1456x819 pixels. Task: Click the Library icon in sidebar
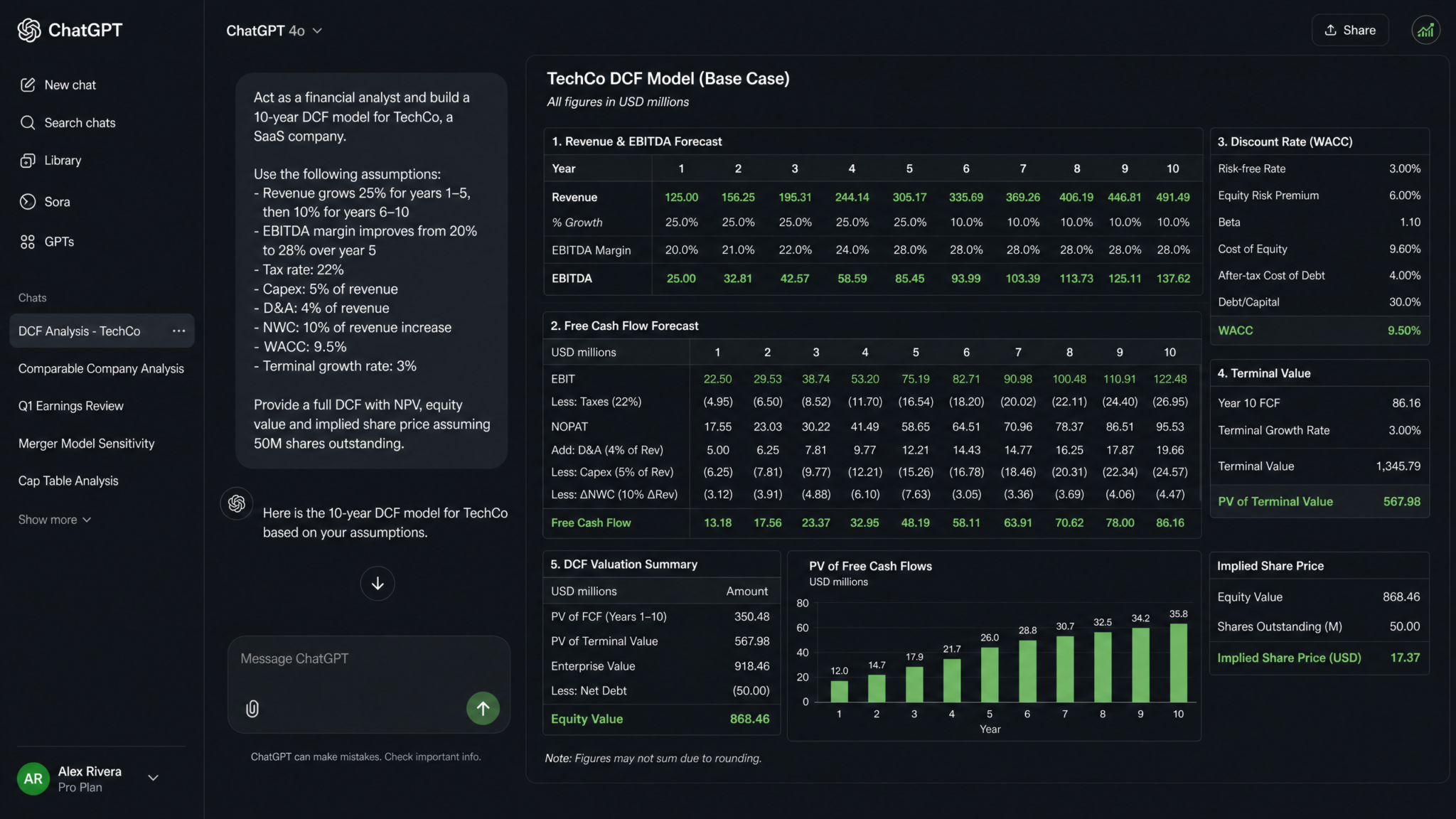point(28,161)
